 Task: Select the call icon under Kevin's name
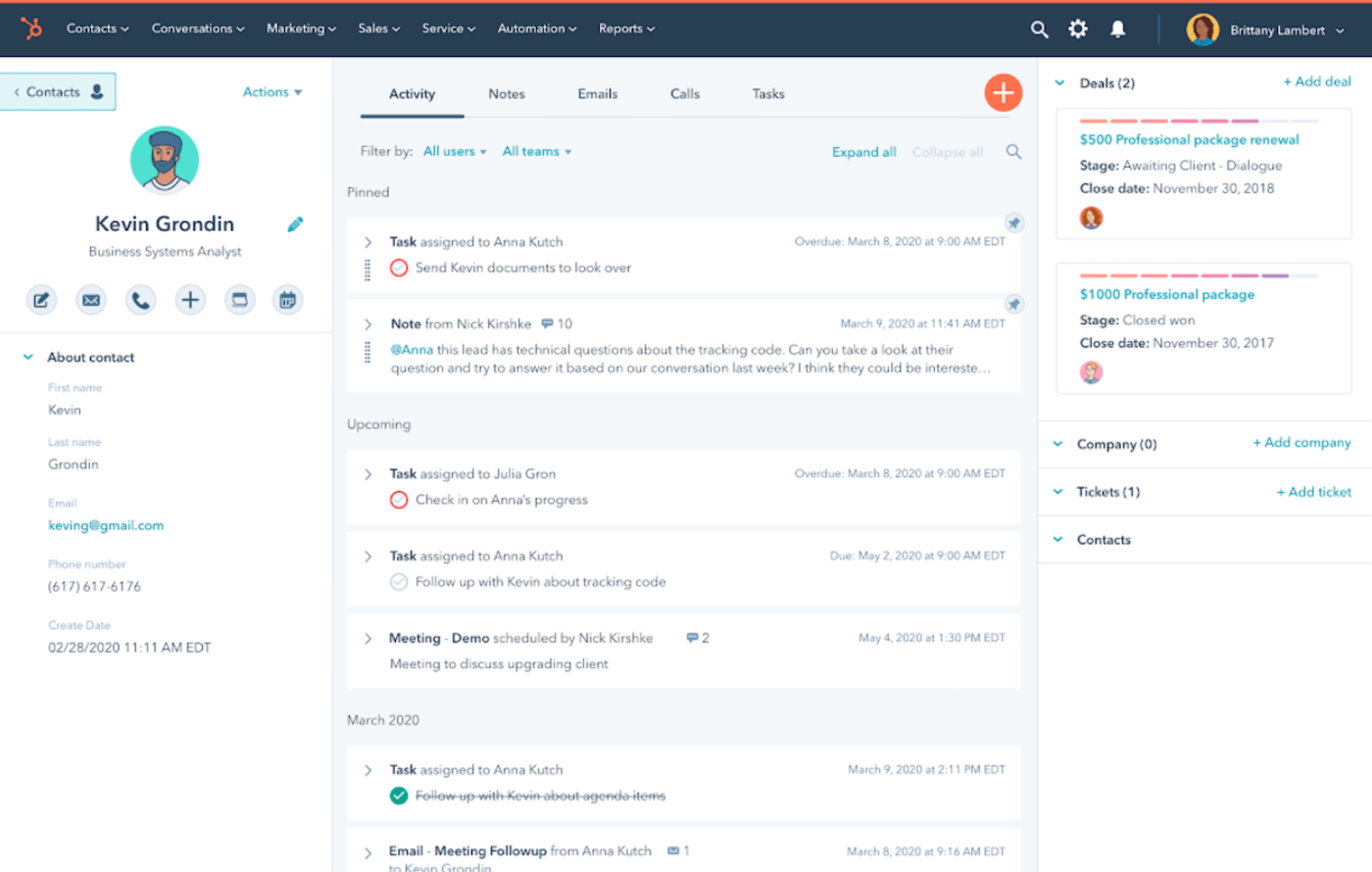(x=140, y=300)
